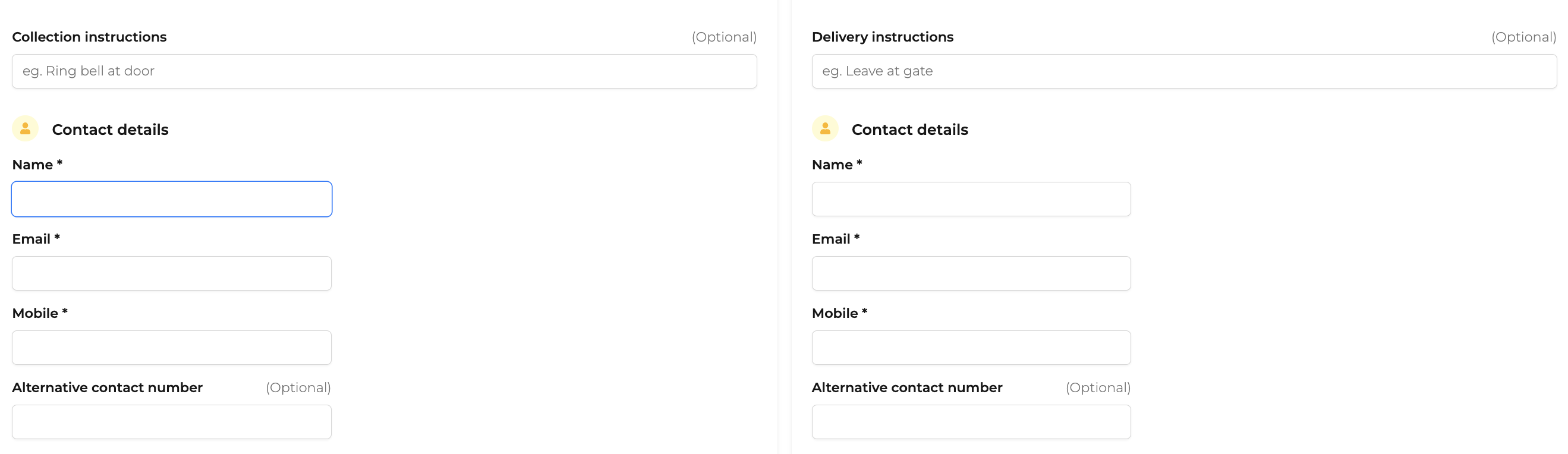Focus the Collection instructions input field
Screen dimensions: 1568x454
point(384,71)
